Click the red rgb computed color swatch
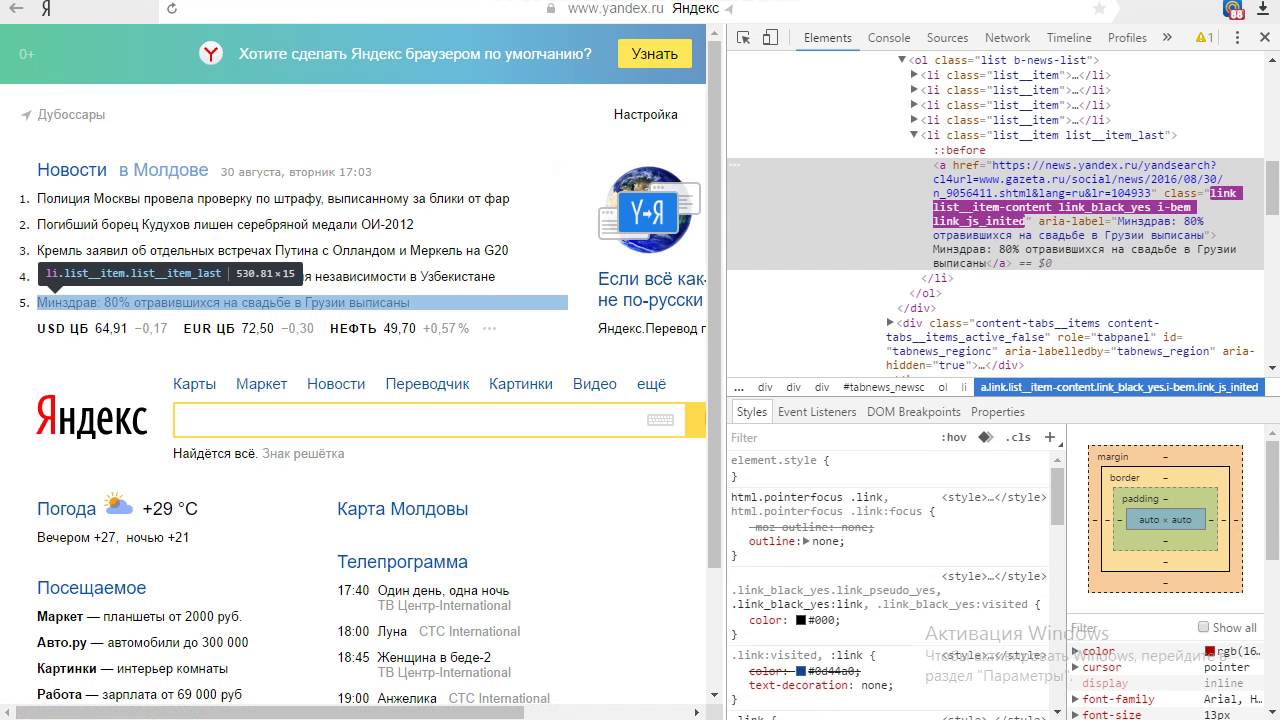 1210,652
